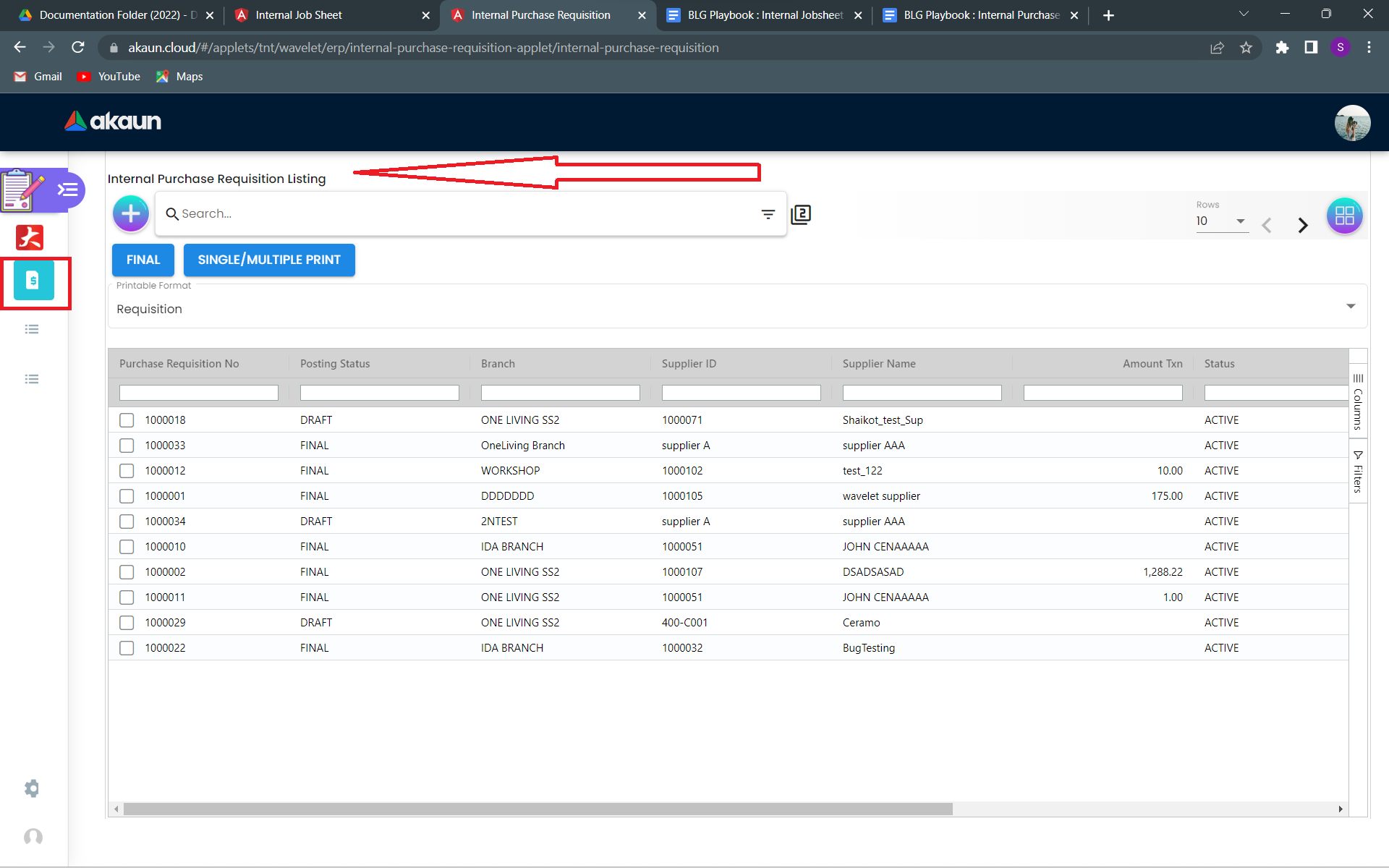Click the FINAL button

(x=143, y=260)
